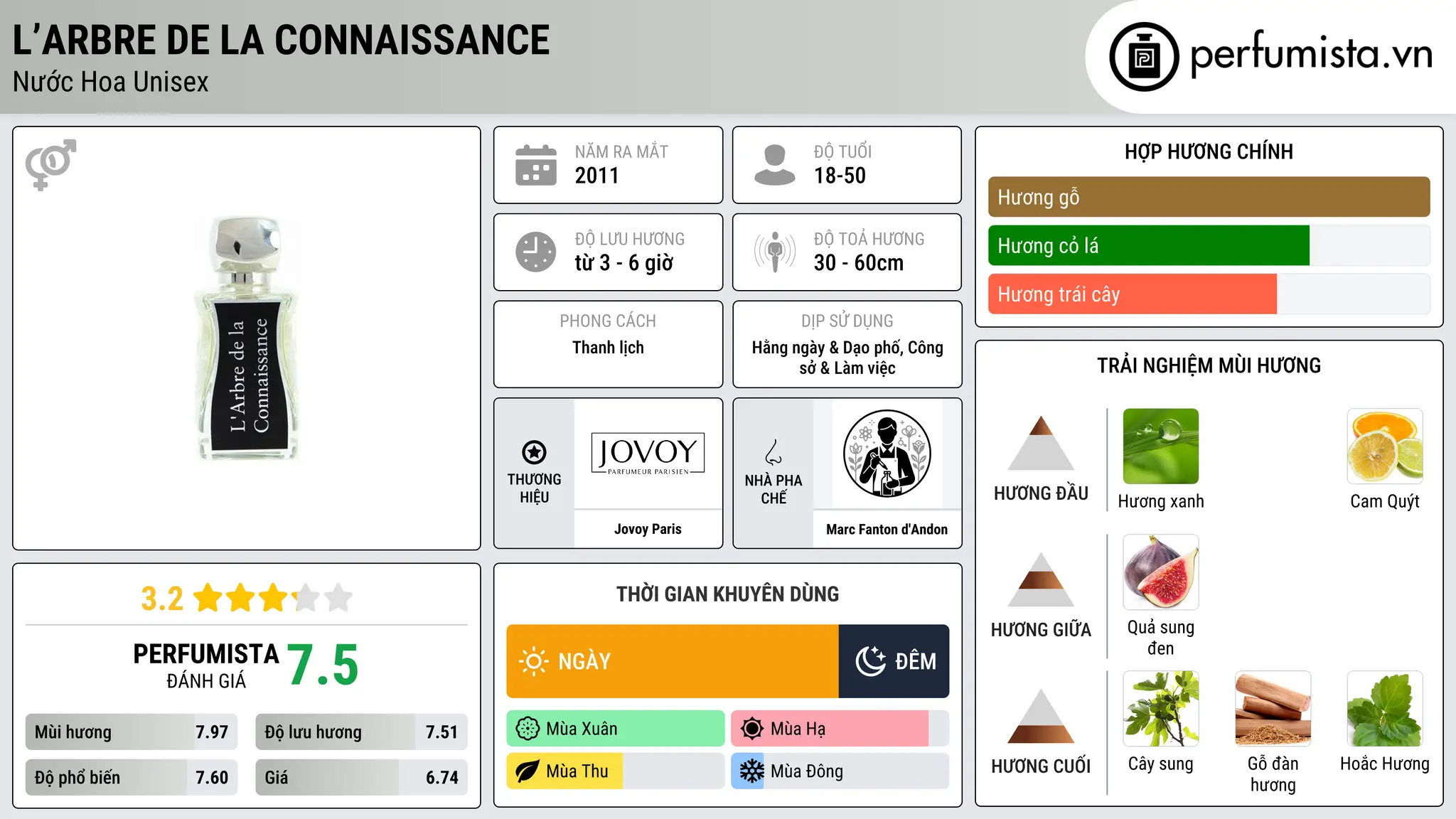Click the Thời gian khuyên dùng heading
1456x819 pixels.
point(728,594)
